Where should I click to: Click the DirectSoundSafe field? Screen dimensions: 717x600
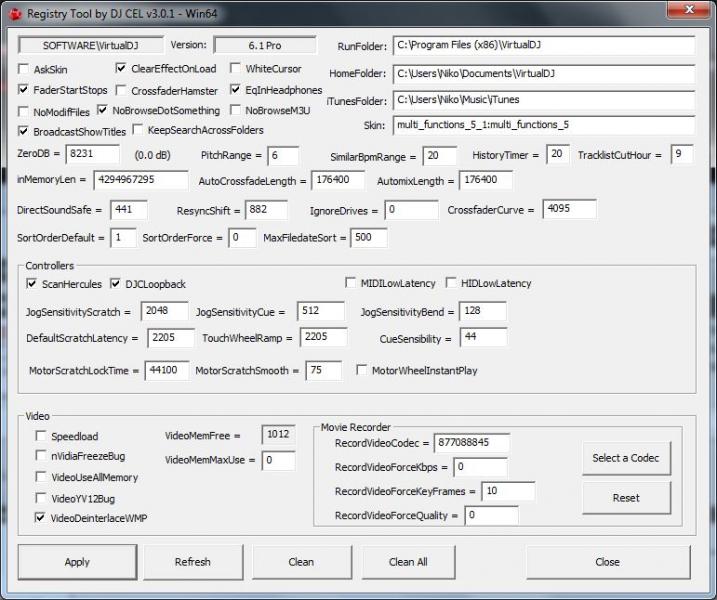[129, 210]
